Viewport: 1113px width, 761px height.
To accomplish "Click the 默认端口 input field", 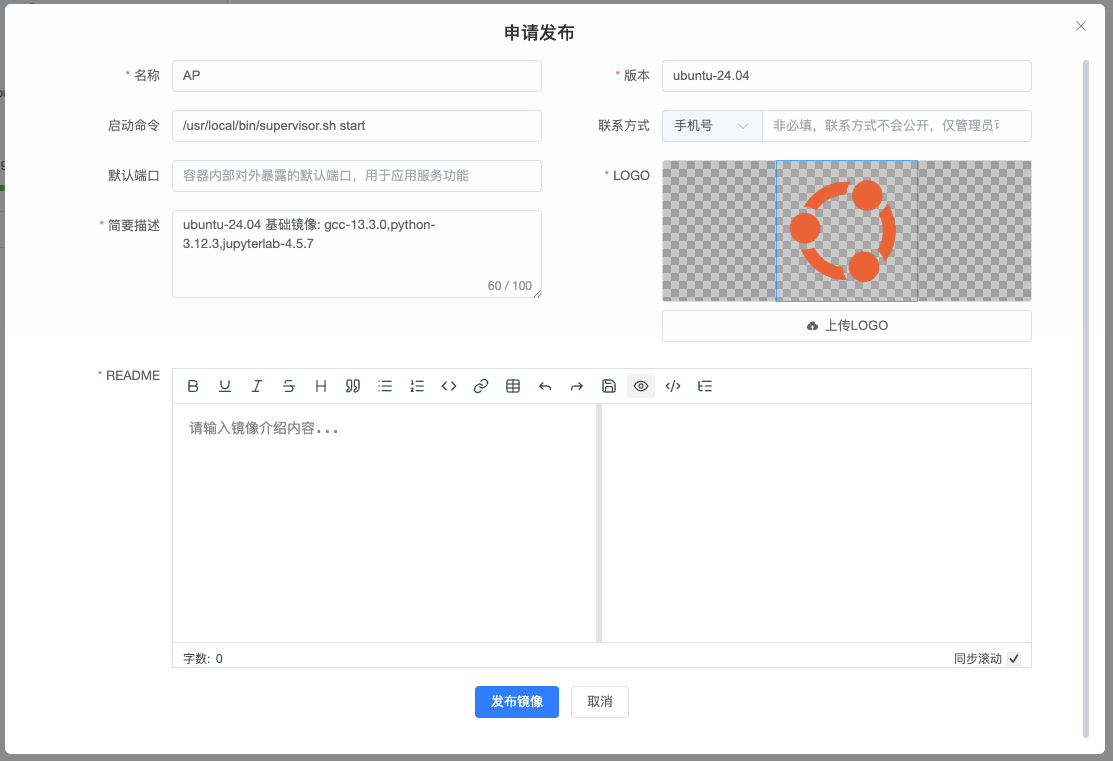I will click(357, 175).
